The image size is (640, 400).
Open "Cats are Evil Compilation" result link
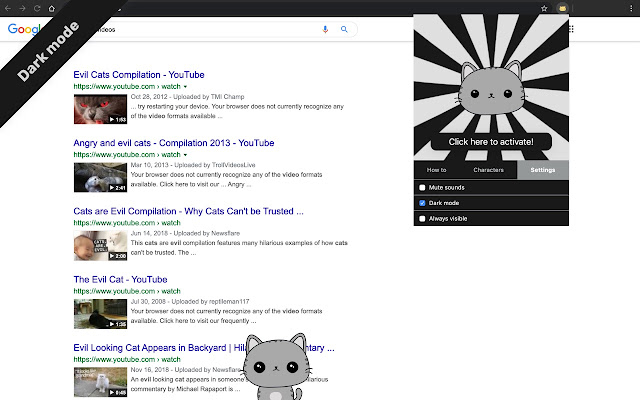[188, 211]
